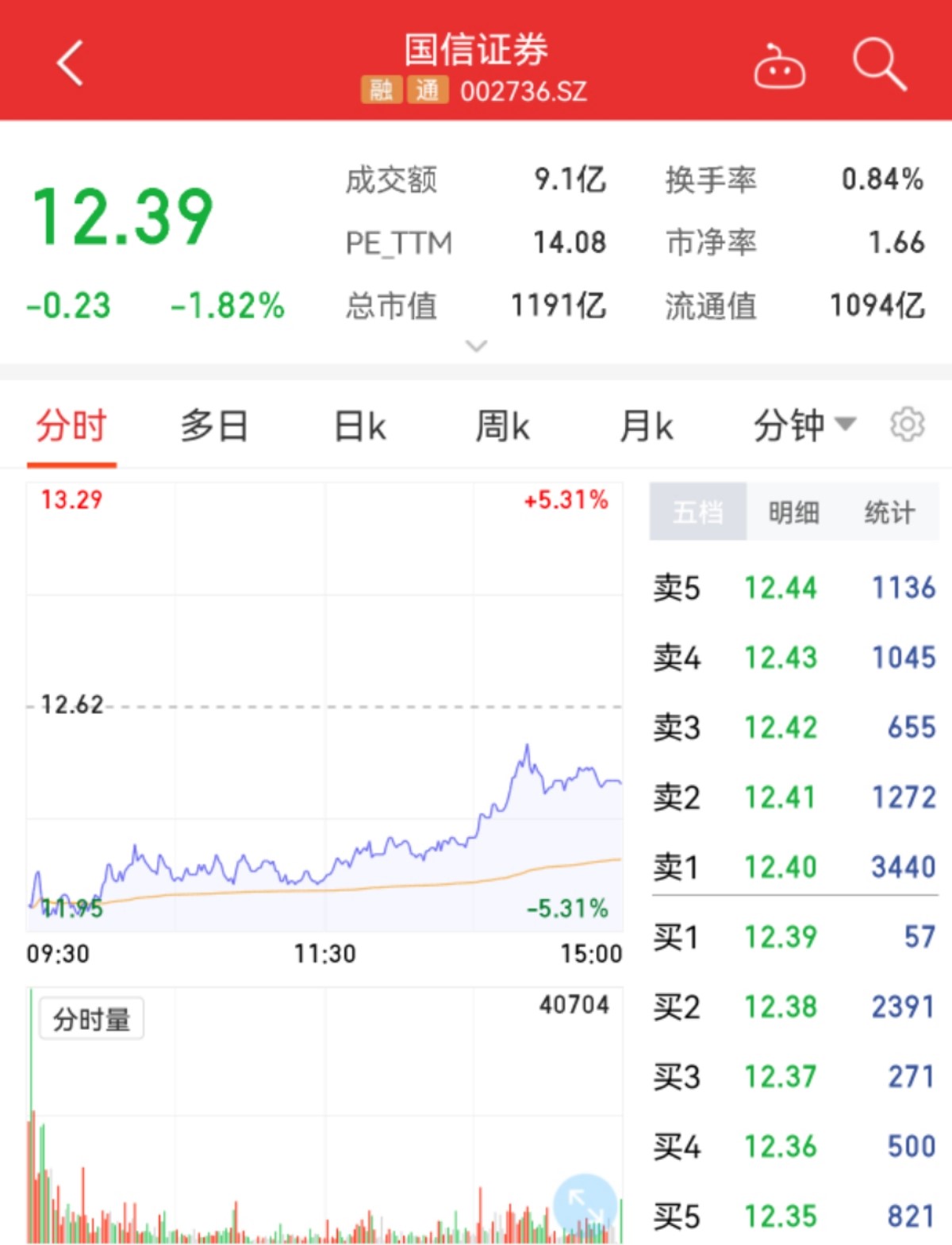Viewport: 952px width, 1245px height.
Task: Tap the 融 margin badge
Action: pos(382,90)
